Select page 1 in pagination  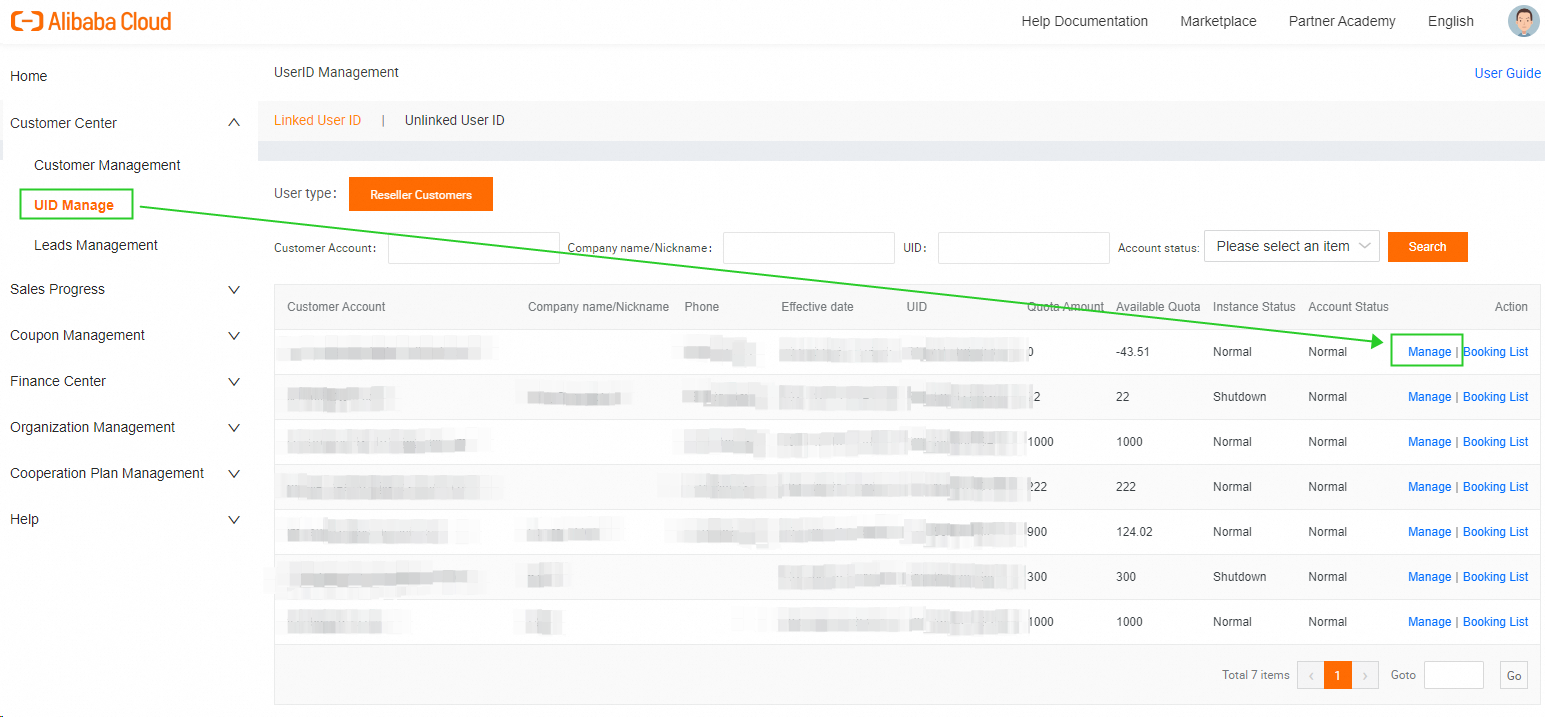click(1338, 675)
